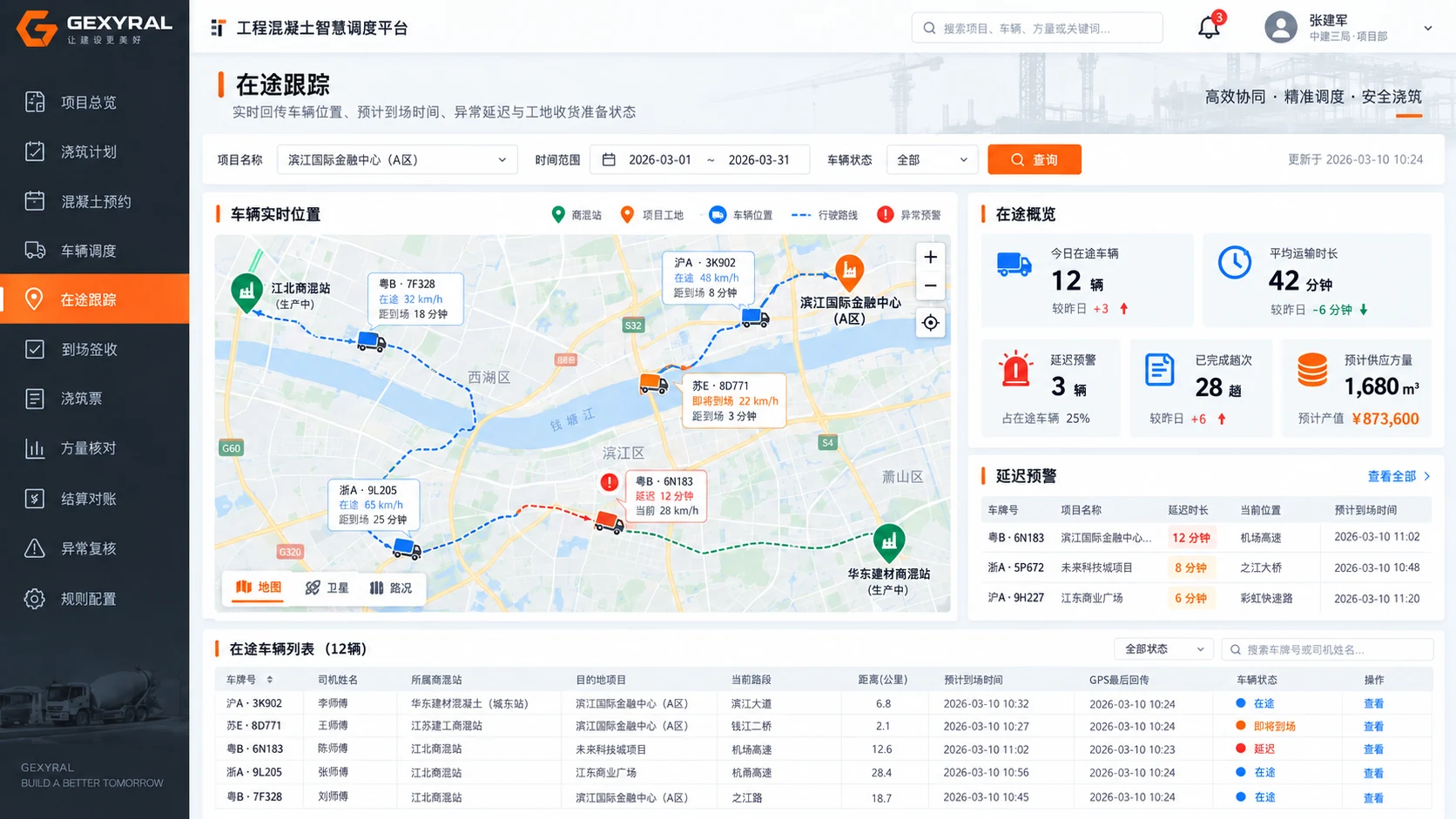Image resolution: width=1456 pixels, height=819 pixels.
Task: Click 查看 for vehicle 粤B·6N183
Action: (x=1373, y=749)
